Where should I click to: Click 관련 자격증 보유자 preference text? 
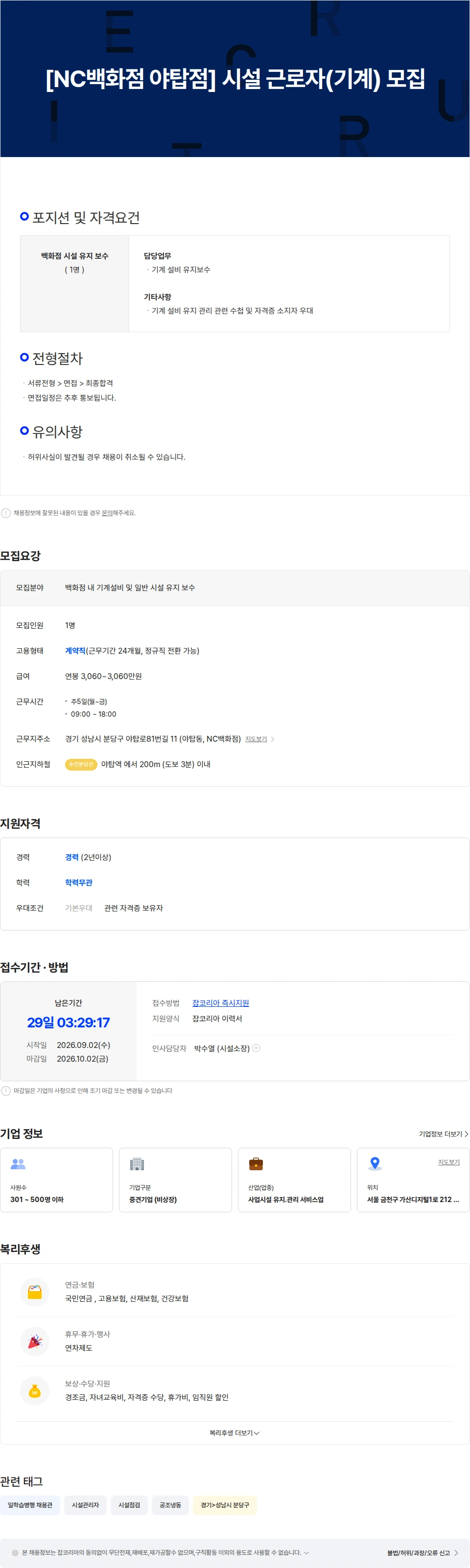pos(133,908)
